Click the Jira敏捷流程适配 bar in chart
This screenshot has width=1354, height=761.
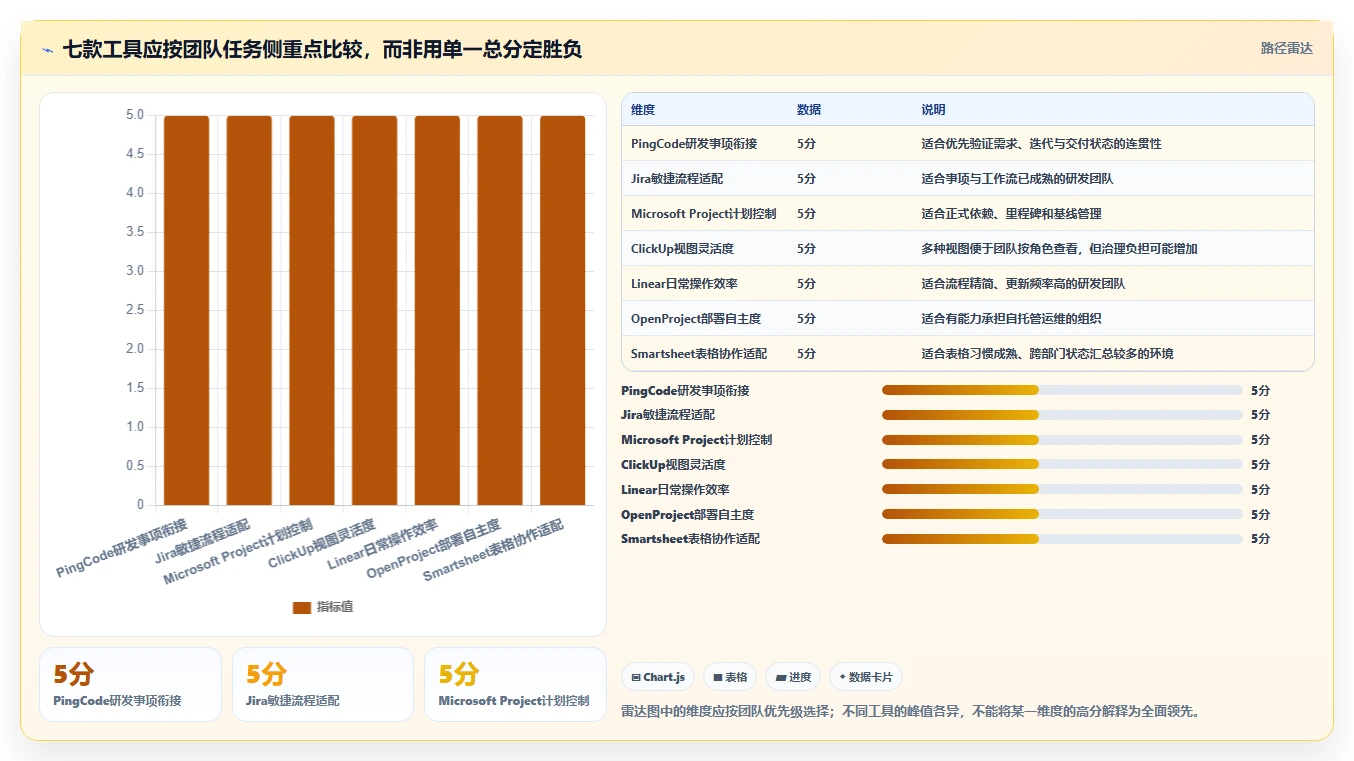[249, 310]
